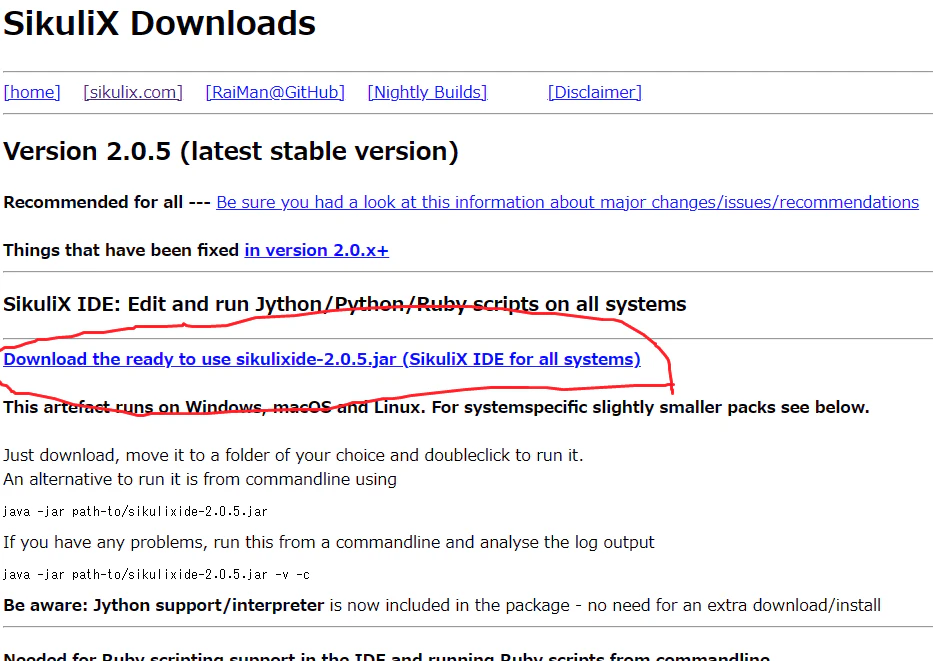The width and height of the screenshot is (933, 661).
Task: Go to the [Nightly Builds] link
Action: click(x=427, y=92)
